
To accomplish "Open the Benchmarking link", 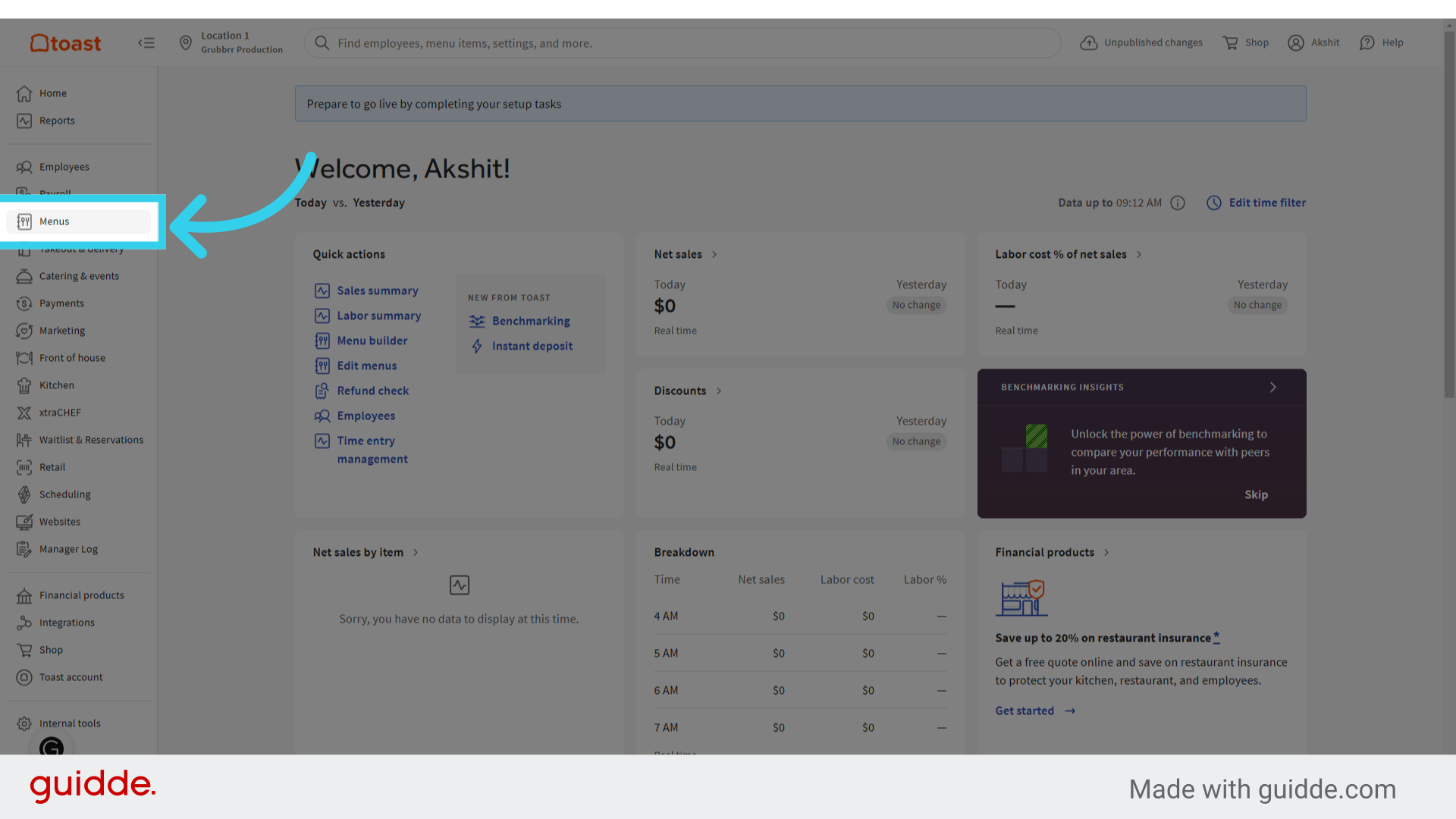I will point(519,321).
